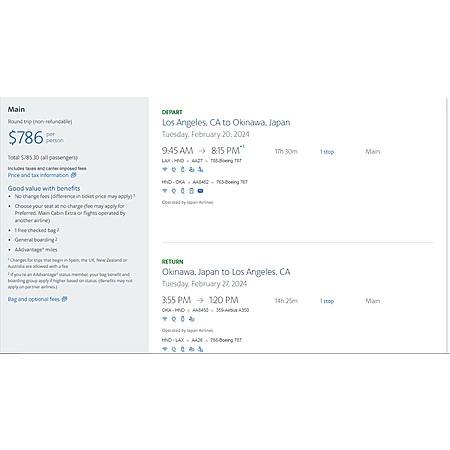Click the Los Angeles, CA to Okinawa, Japan heading

point(226,122)
